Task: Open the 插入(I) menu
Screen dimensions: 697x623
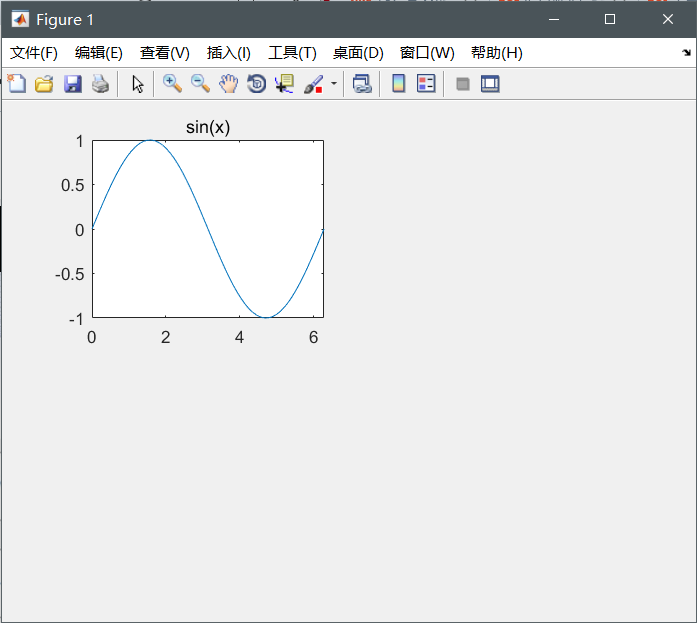Action: pos(228,53)
